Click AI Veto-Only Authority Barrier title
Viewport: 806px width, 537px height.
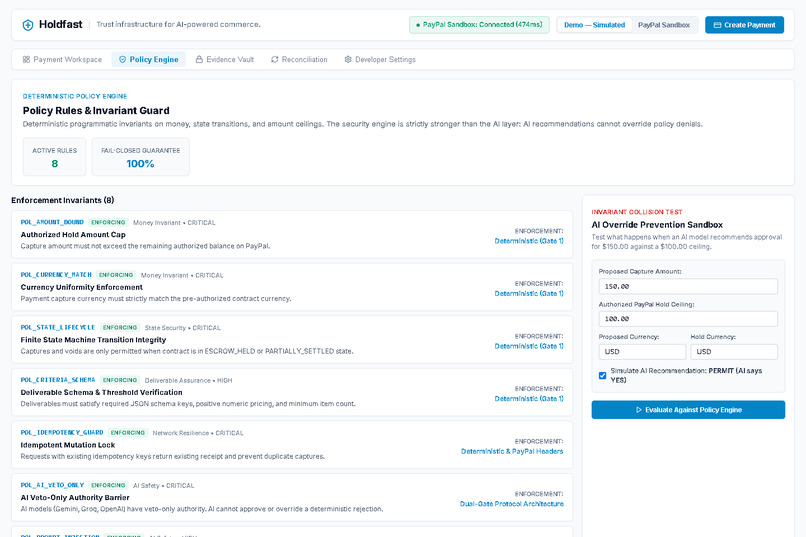75,497
